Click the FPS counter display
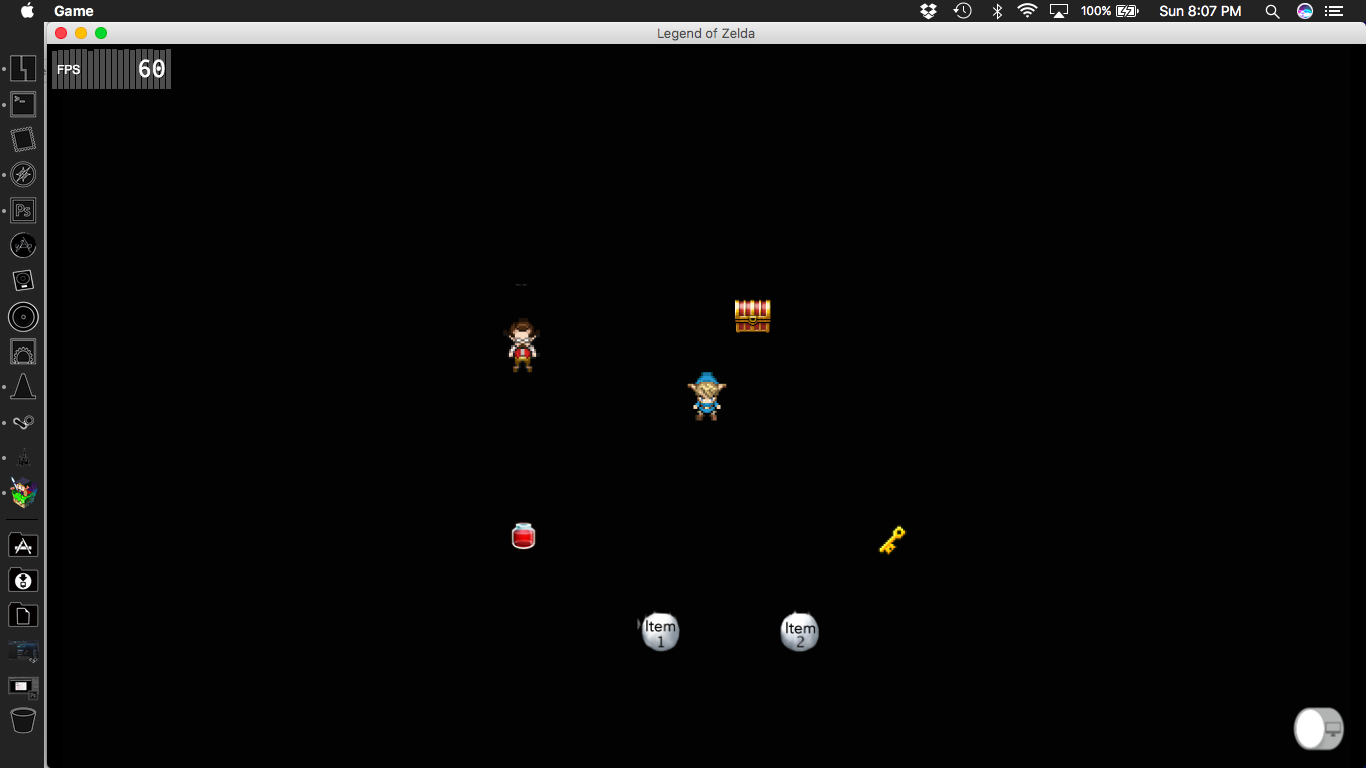Viewport: 1366px width, 768px height. click(111, 69)
